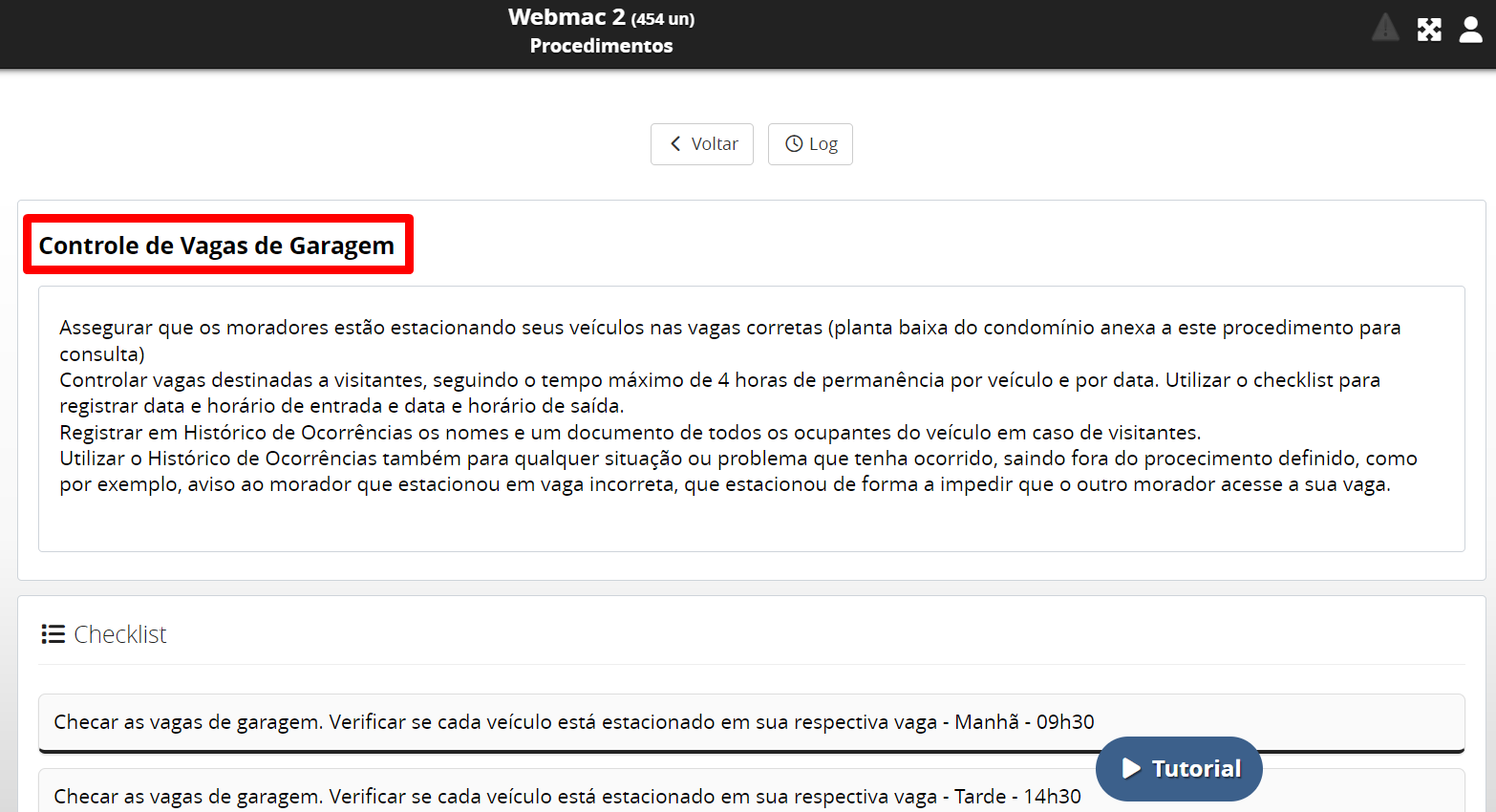This screenshot has width=1496, height=812.
Task: Expand the Manhã - 09h30 checklist item
Action: (x=573, y=722)
